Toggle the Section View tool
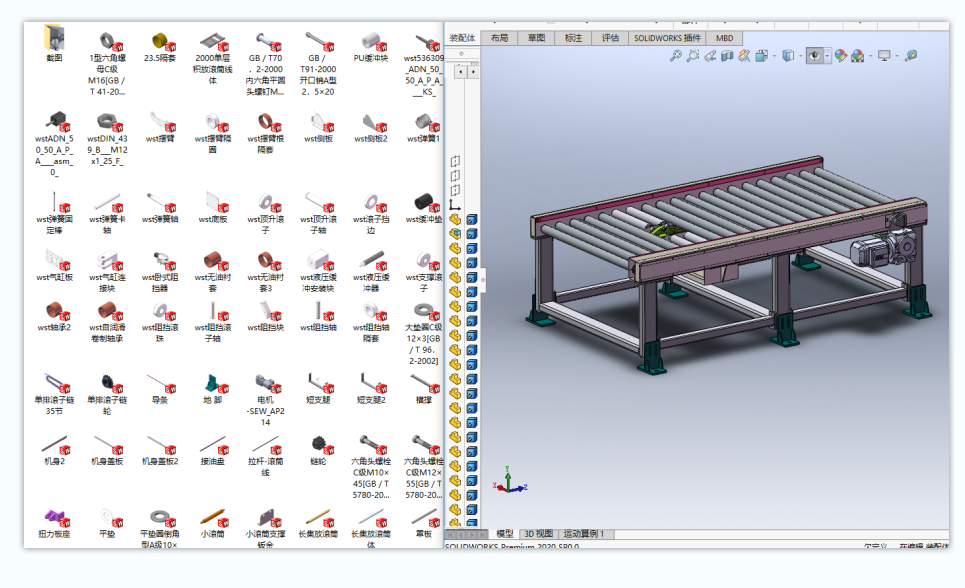The height and width of the screenshot is (588, 965). (x=727, y=56)
